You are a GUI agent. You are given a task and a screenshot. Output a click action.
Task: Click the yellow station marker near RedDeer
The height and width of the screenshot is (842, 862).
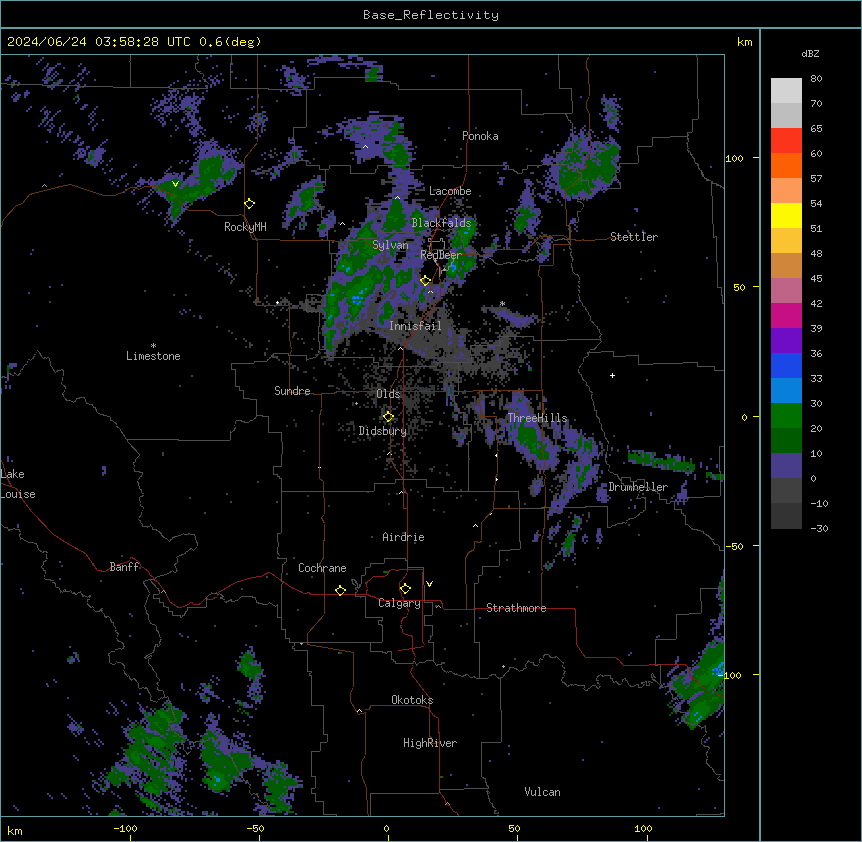point(426,281)
